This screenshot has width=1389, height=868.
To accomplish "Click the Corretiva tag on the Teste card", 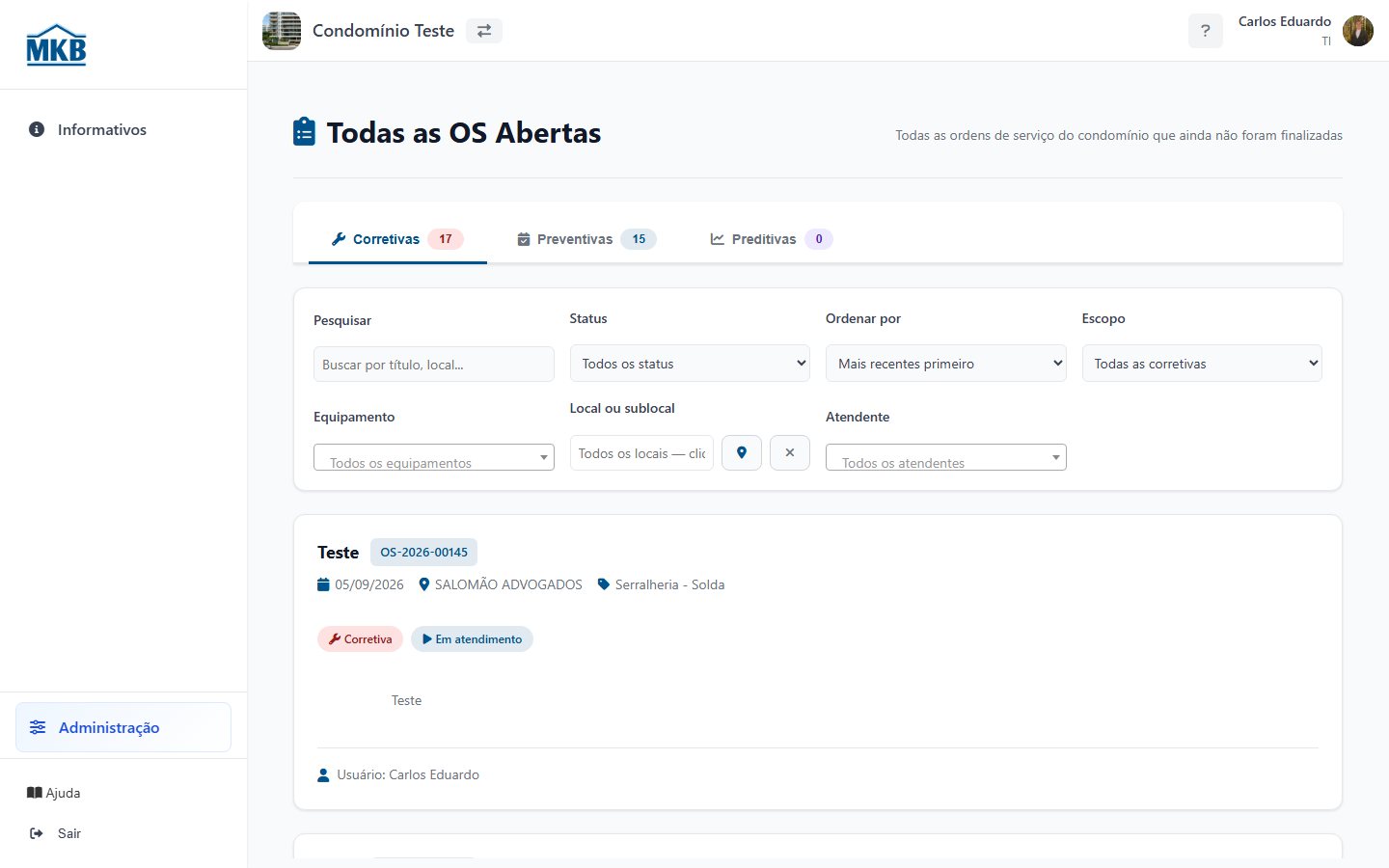I will pyautogui.click(x=360, y=639).
